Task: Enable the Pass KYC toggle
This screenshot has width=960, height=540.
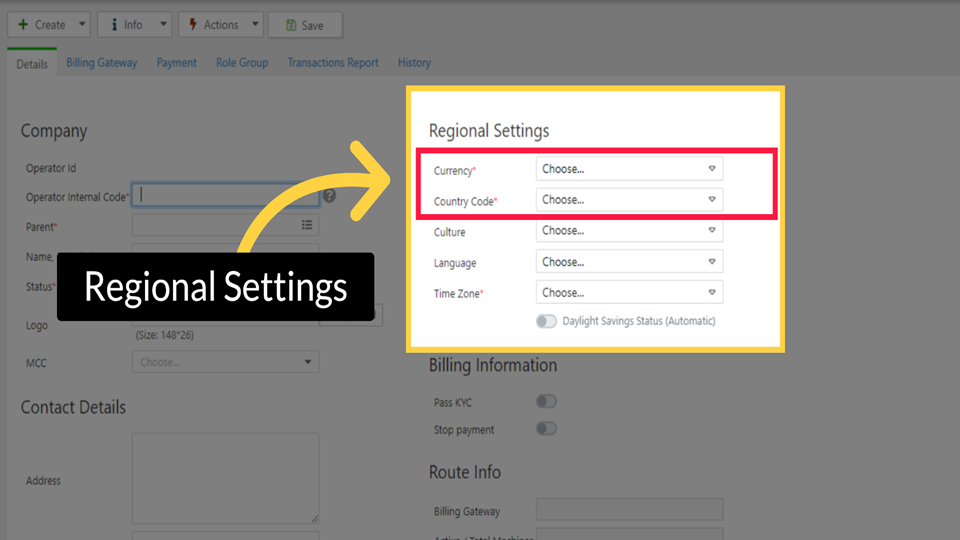Action: coord(546,401)
